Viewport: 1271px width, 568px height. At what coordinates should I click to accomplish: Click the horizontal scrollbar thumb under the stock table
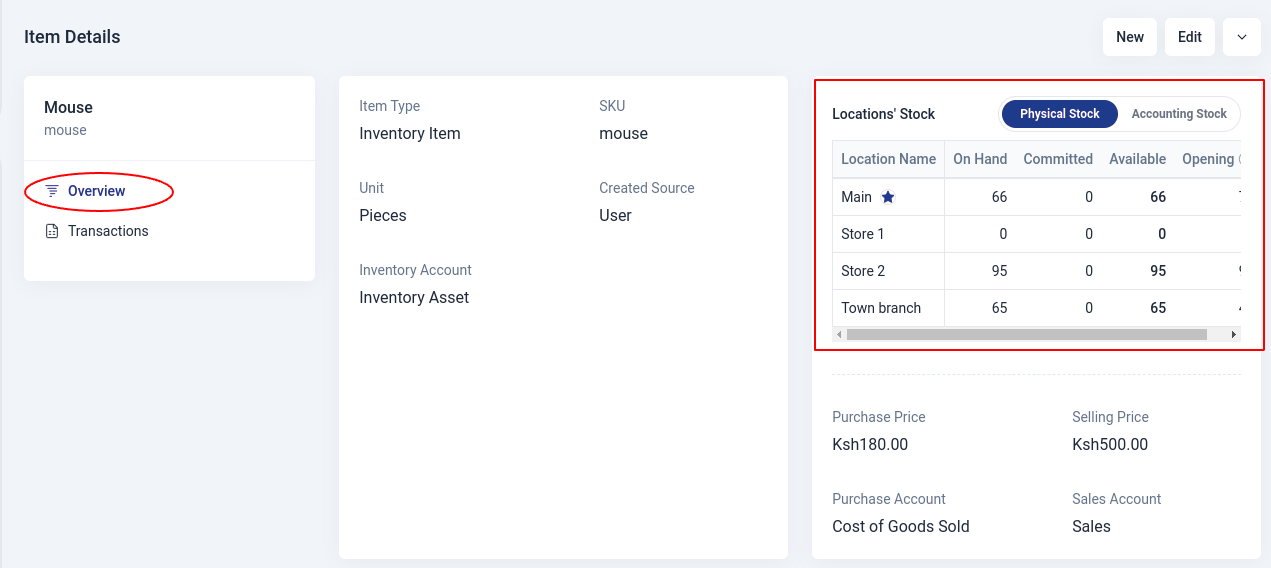pyautogui.click(x=1026, y=335)
